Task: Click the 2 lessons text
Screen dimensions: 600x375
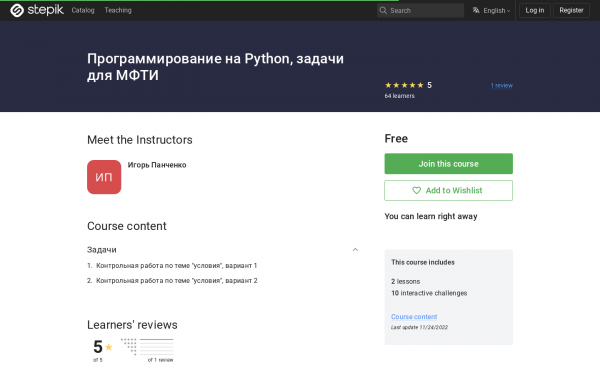Action: (x=406, y=282)
